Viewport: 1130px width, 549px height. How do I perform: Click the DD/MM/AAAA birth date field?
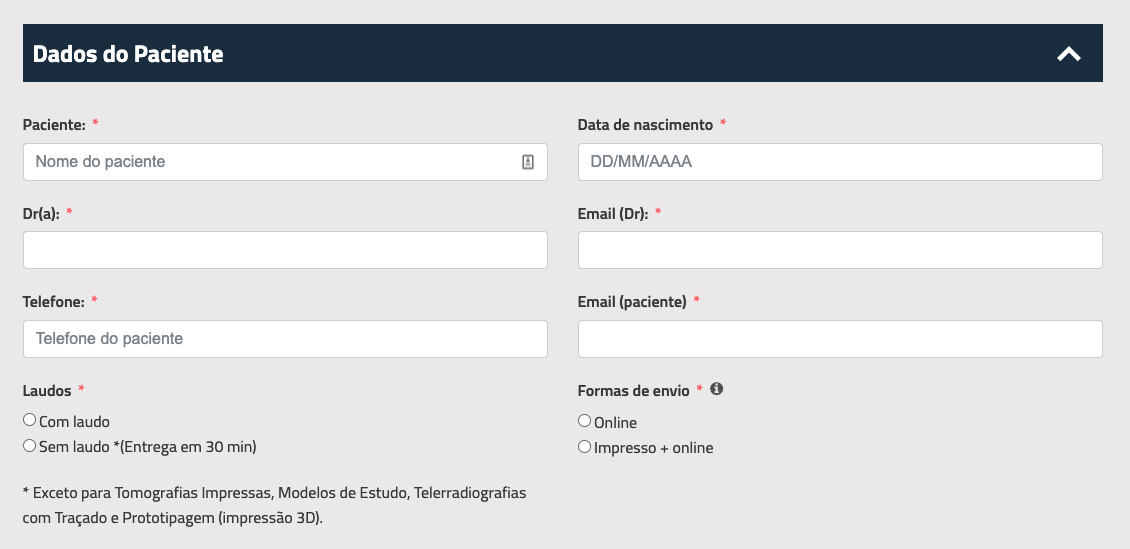(840, 162)
